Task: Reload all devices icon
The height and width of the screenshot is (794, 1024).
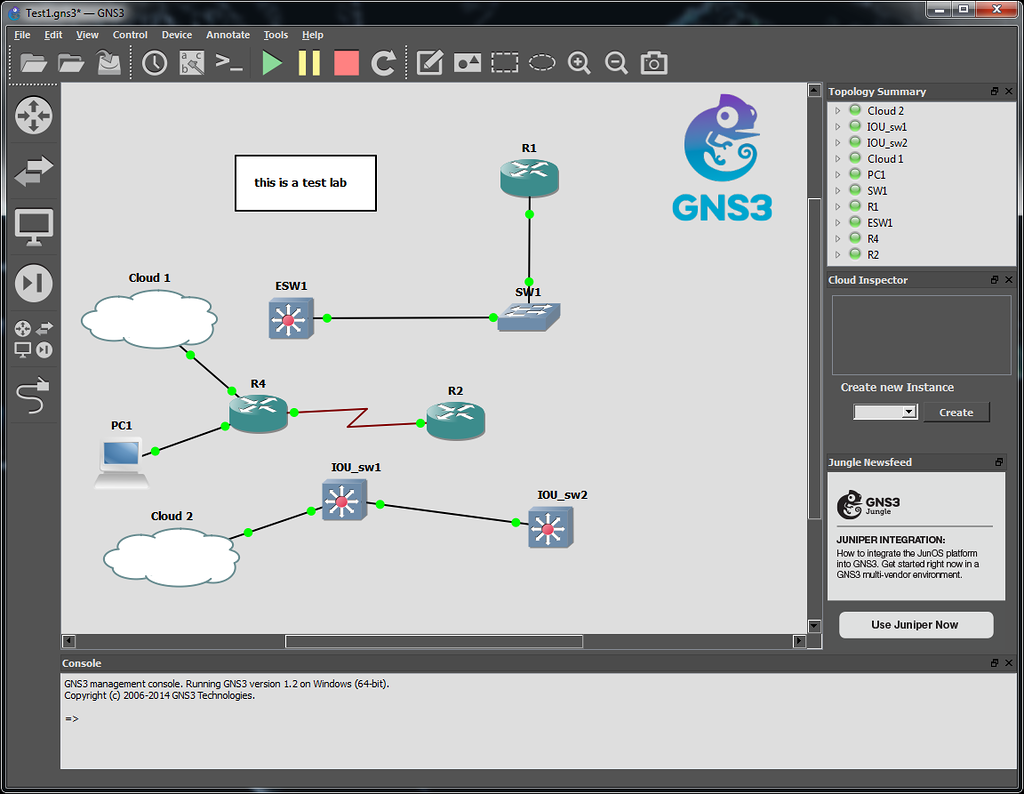Action: click(x=383, y=63)
